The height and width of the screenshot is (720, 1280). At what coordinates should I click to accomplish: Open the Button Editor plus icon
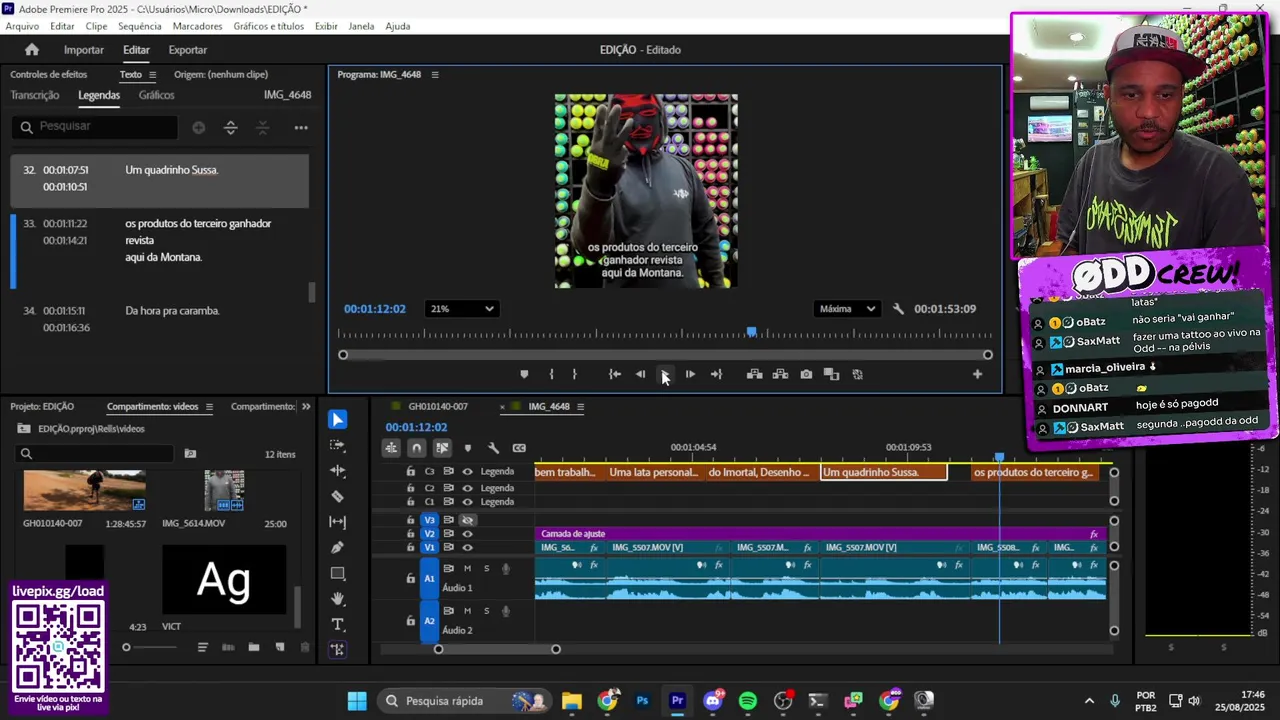click(x=977, y=374)
